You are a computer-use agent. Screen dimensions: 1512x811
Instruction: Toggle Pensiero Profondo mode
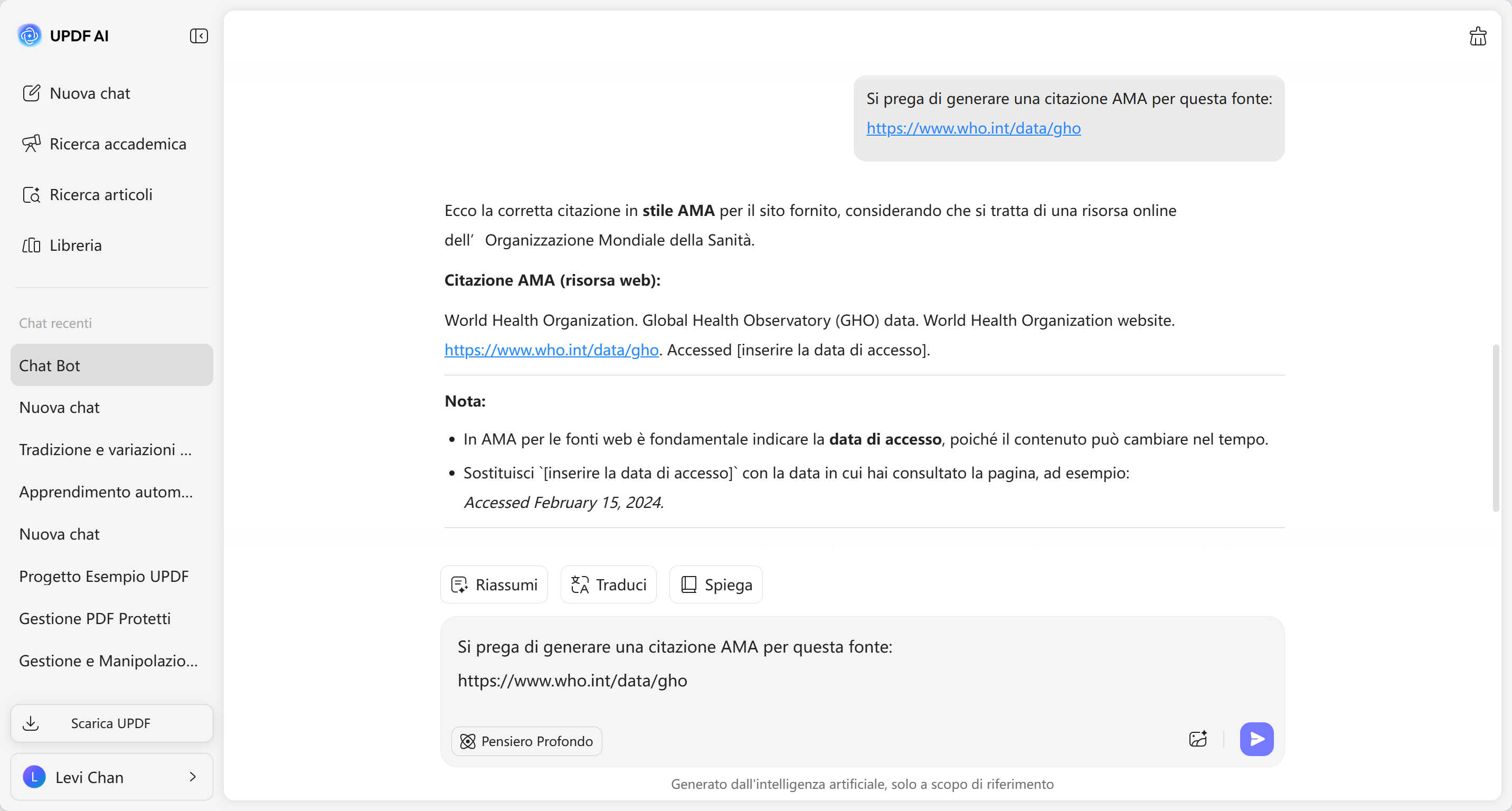526,741
